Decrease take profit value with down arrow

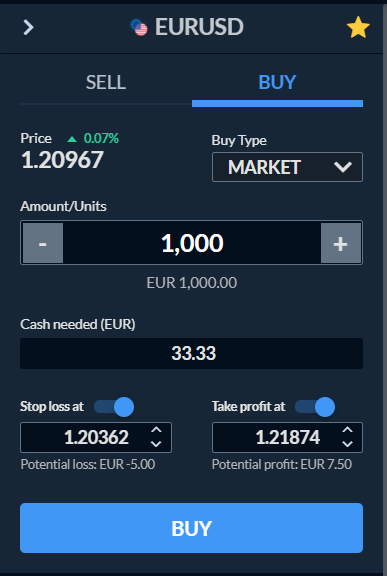[x=347, y=444]
